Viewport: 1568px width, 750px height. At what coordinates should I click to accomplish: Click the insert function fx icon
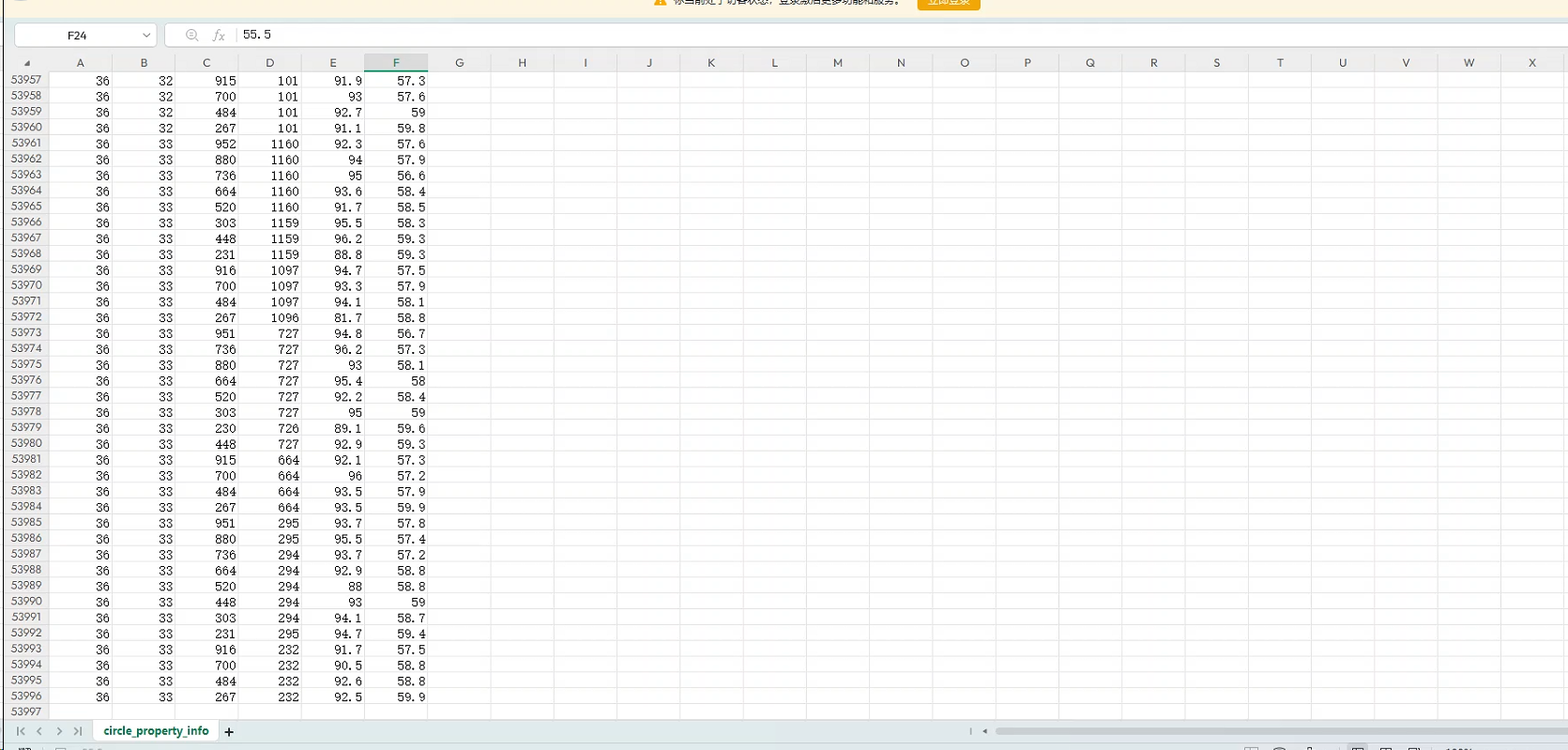(x=219, y=36)
